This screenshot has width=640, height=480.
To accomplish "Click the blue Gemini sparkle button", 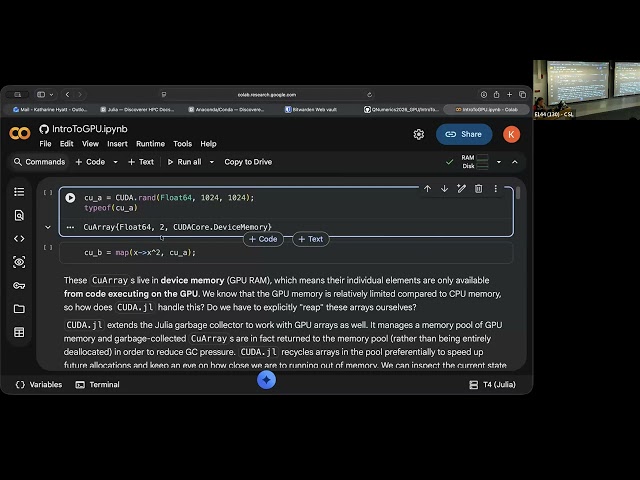I will pyautogui.click(x=267, y=380).
